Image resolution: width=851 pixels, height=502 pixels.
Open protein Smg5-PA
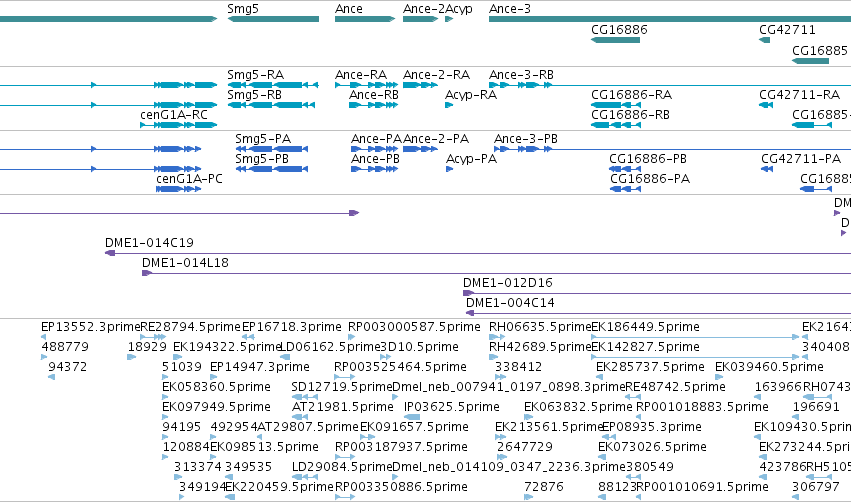[263, 139]
